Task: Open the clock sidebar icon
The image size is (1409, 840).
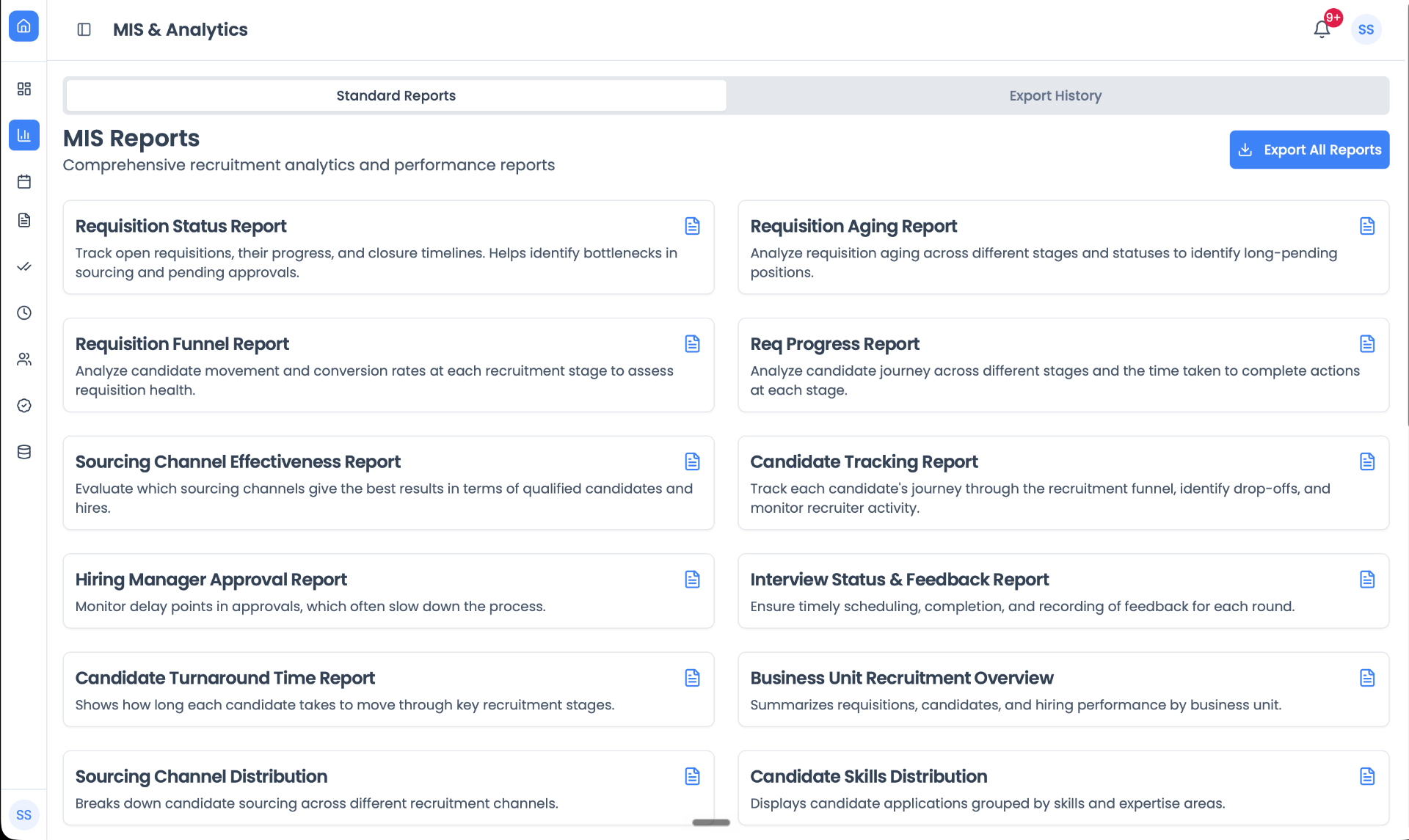Action: (x=24, y=313)
